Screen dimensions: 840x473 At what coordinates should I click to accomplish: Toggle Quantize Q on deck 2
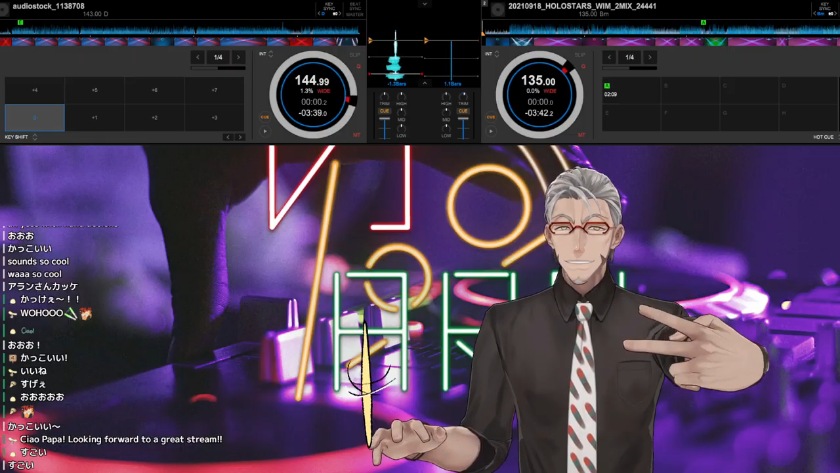(x=583, y=66)
